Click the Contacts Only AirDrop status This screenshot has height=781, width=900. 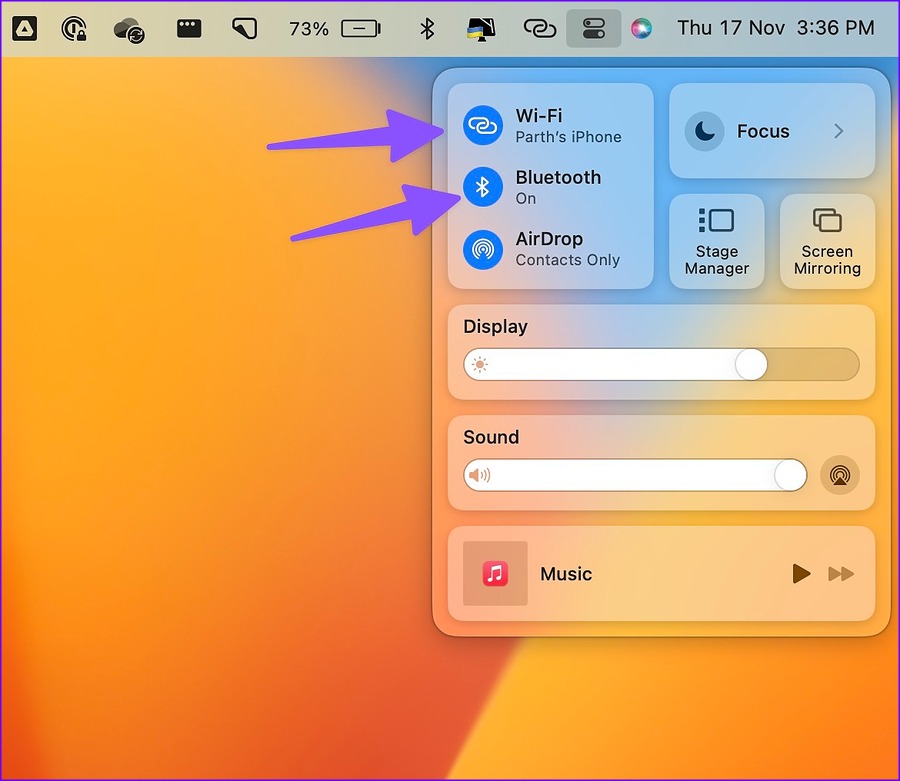[568, 260]
